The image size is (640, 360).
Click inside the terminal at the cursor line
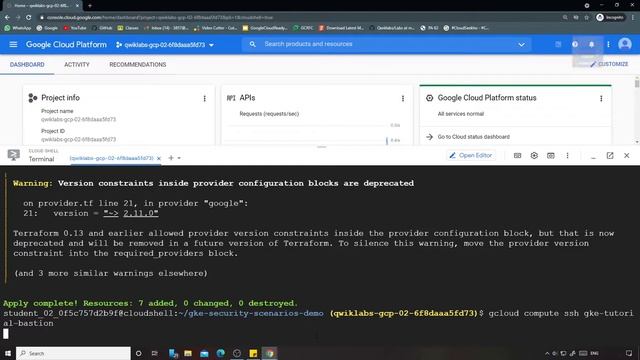pos(6,333)
